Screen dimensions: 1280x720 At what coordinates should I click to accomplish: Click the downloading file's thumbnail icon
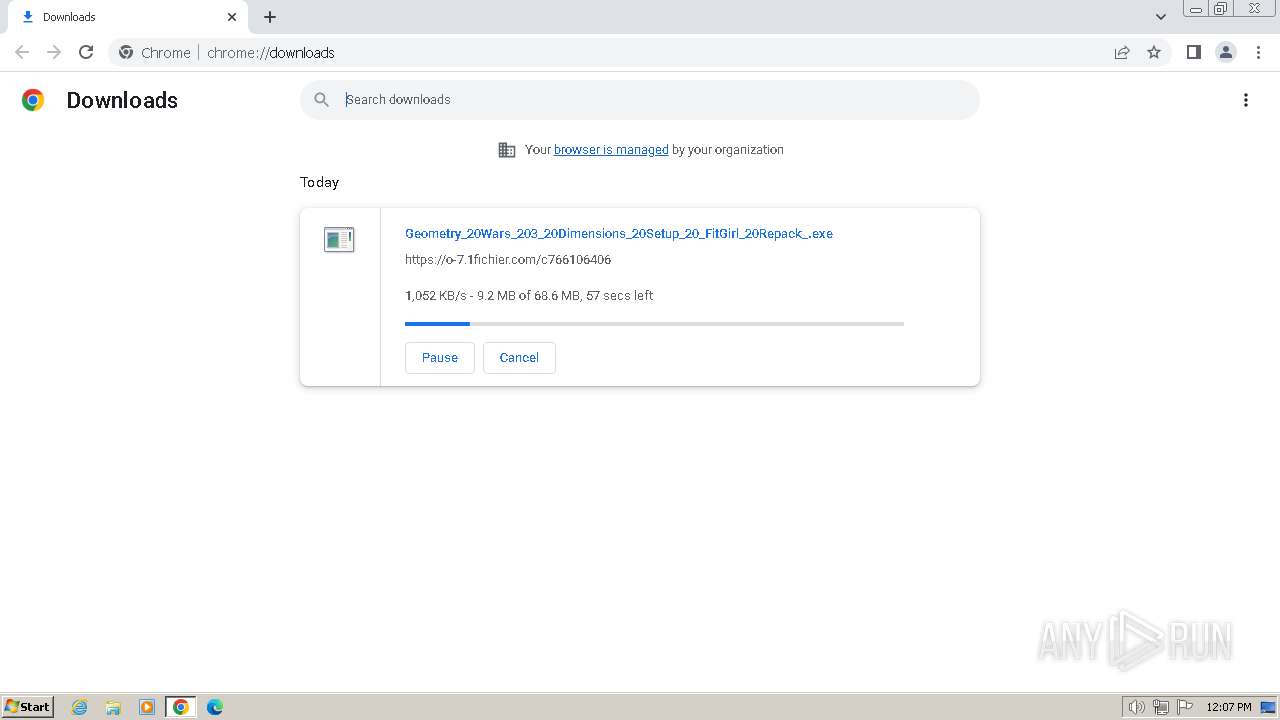339,240
